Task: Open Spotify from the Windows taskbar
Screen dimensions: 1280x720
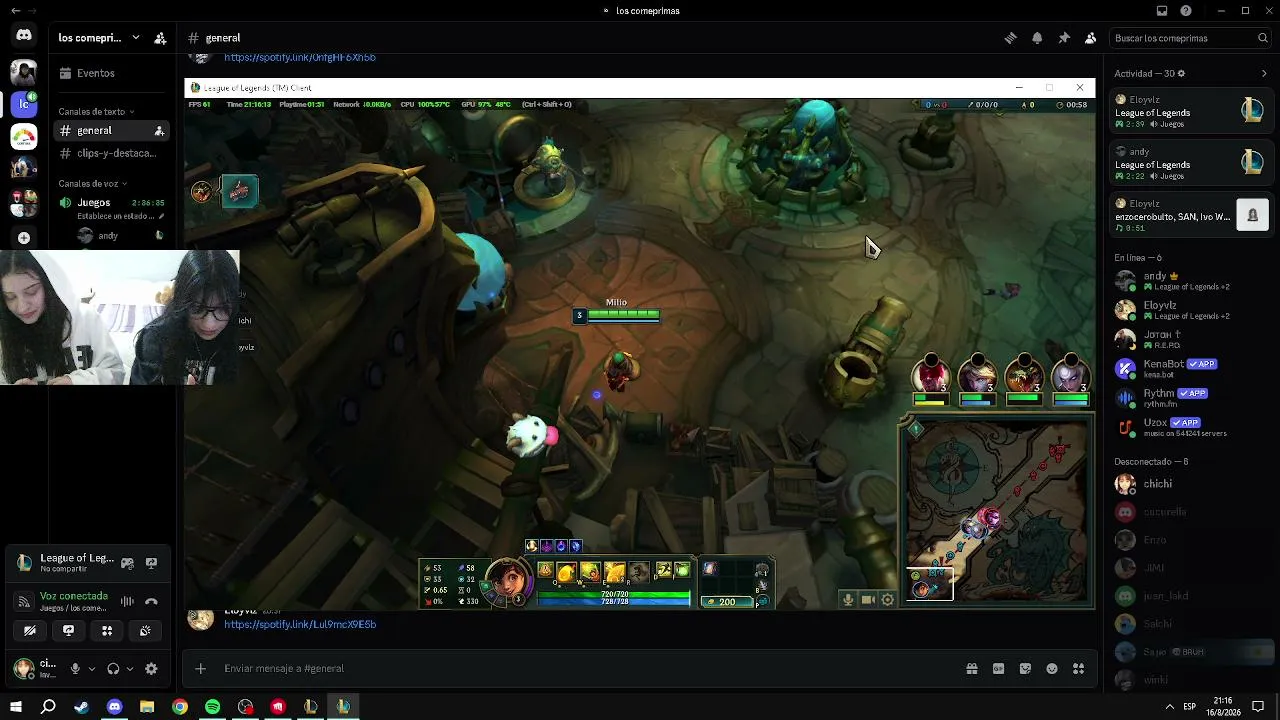Action: click(x=212, y=707)
